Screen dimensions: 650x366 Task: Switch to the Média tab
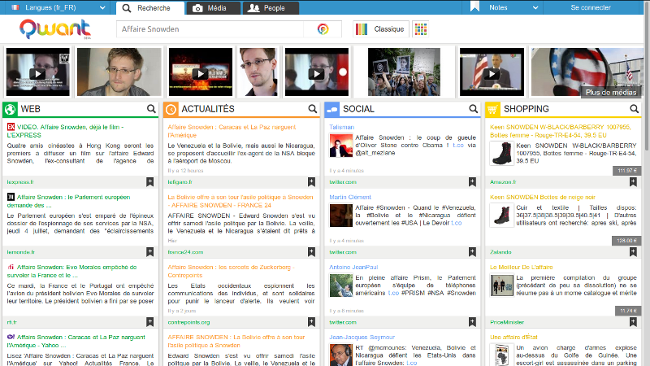[213, 8]
